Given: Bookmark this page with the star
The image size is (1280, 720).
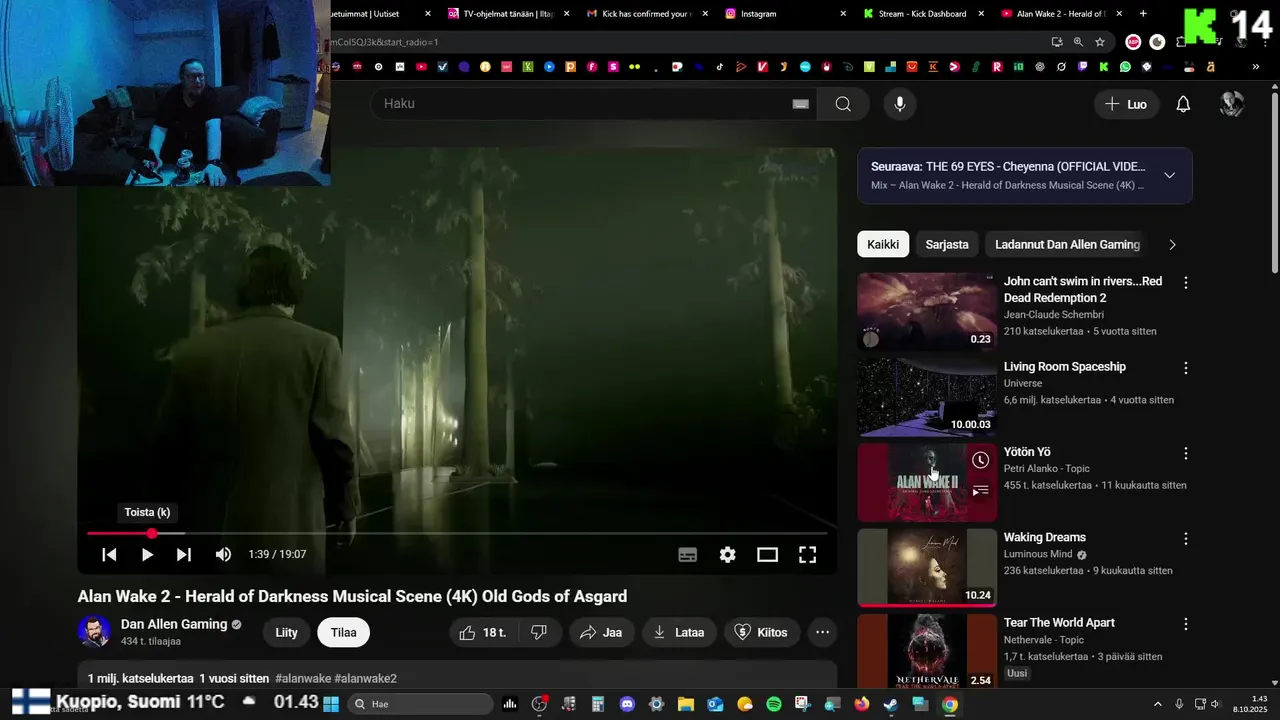Looking at the screenshot, I should [1100, 42].
